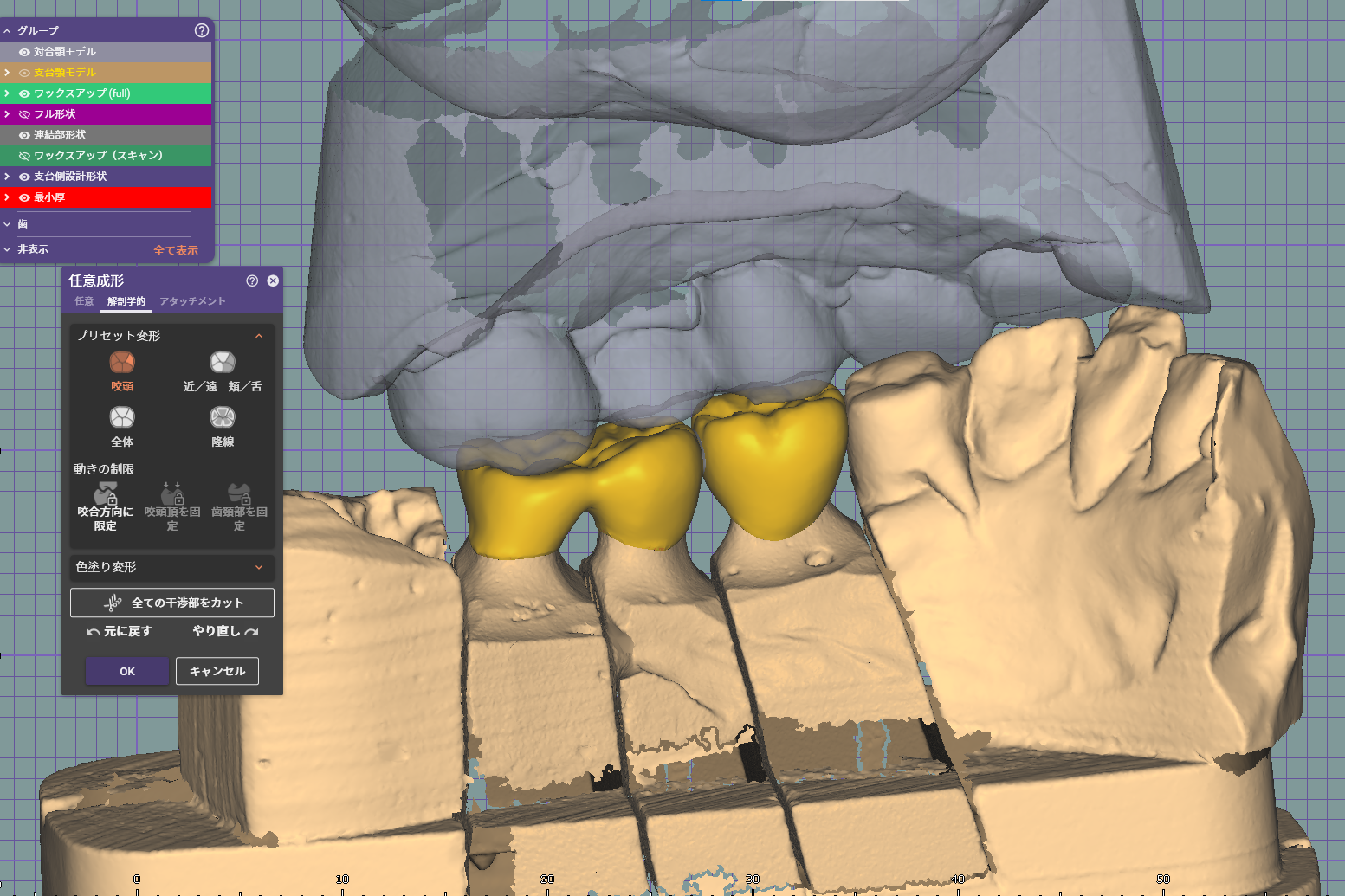Select the 咬頭 cusp preset icon

[122, 362]
